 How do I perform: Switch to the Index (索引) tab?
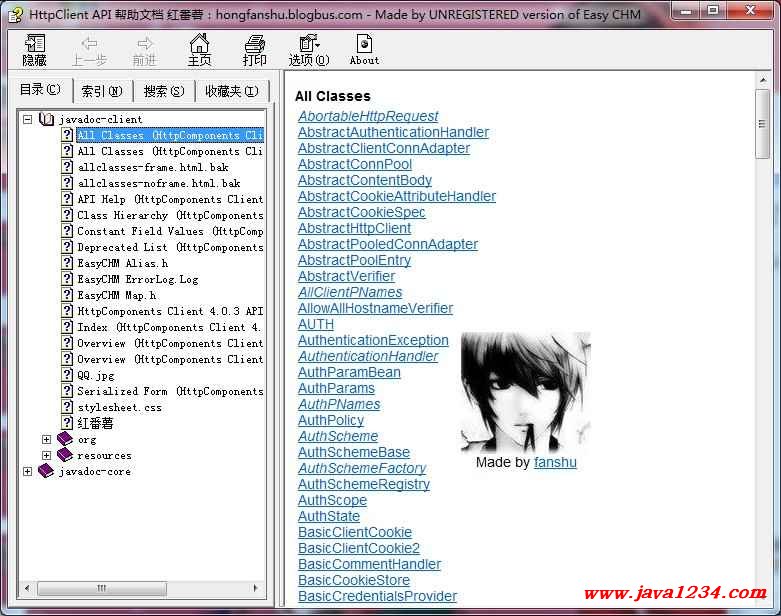102,91
